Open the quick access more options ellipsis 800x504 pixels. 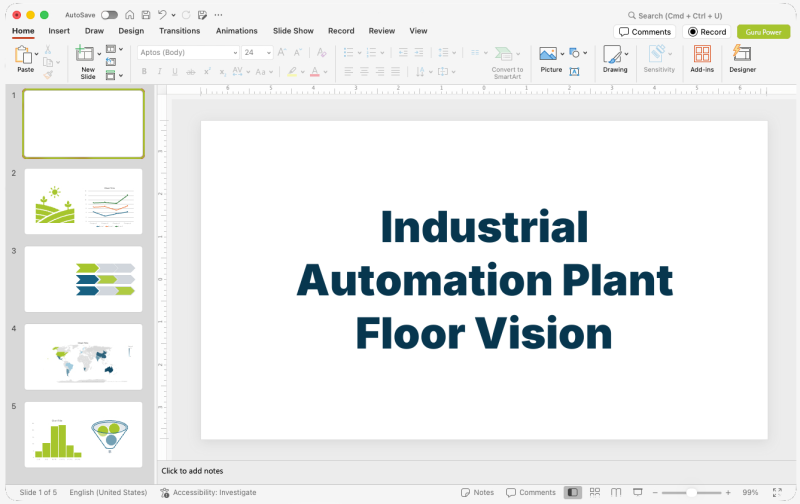click(218, 15)
